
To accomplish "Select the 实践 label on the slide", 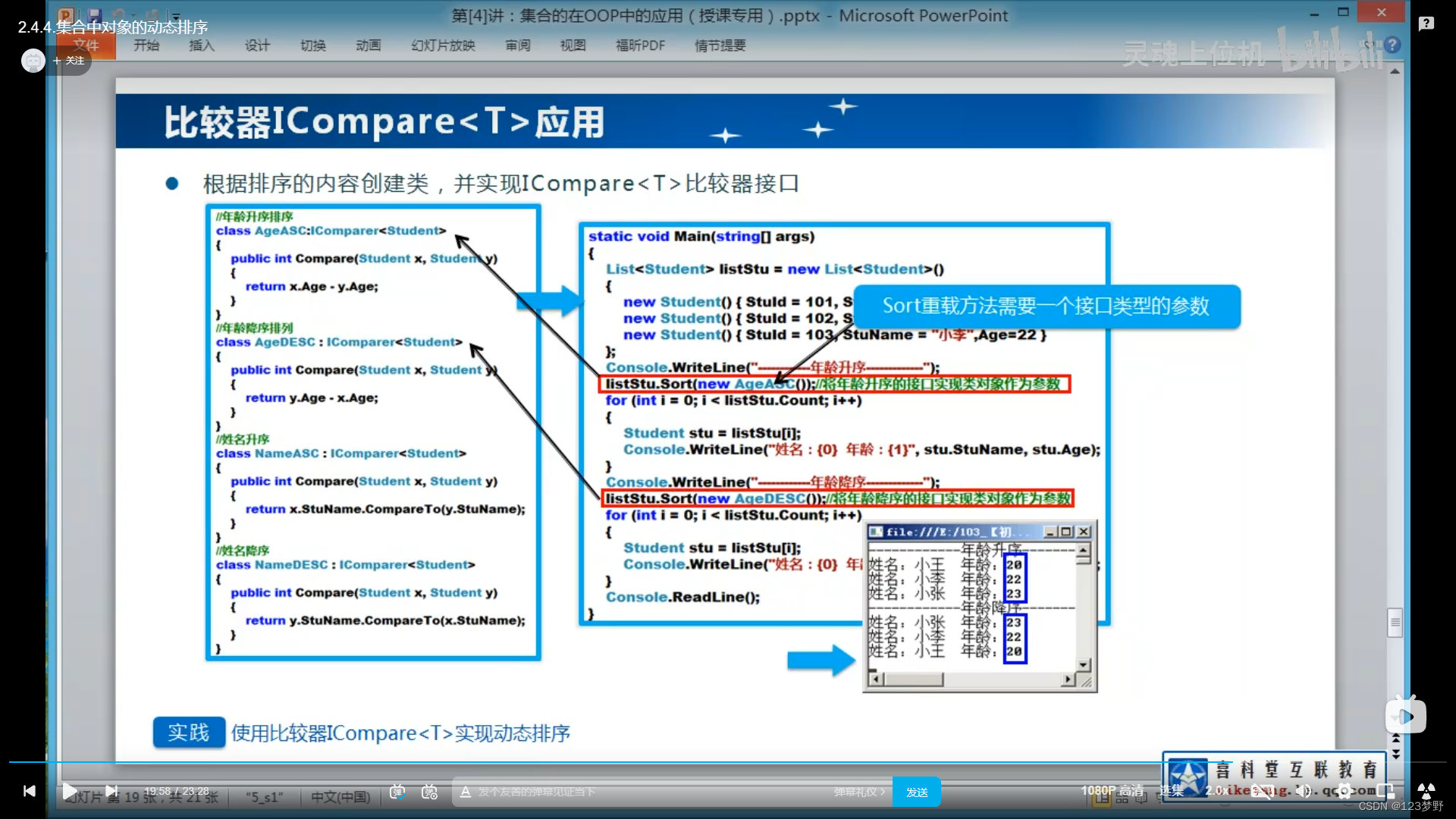I will pos(189,733).
